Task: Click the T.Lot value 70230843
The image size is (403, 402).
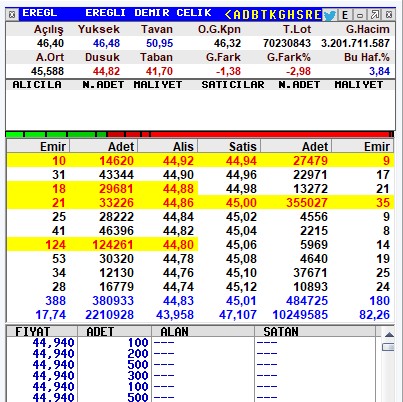Action: [x=287, y=43]
